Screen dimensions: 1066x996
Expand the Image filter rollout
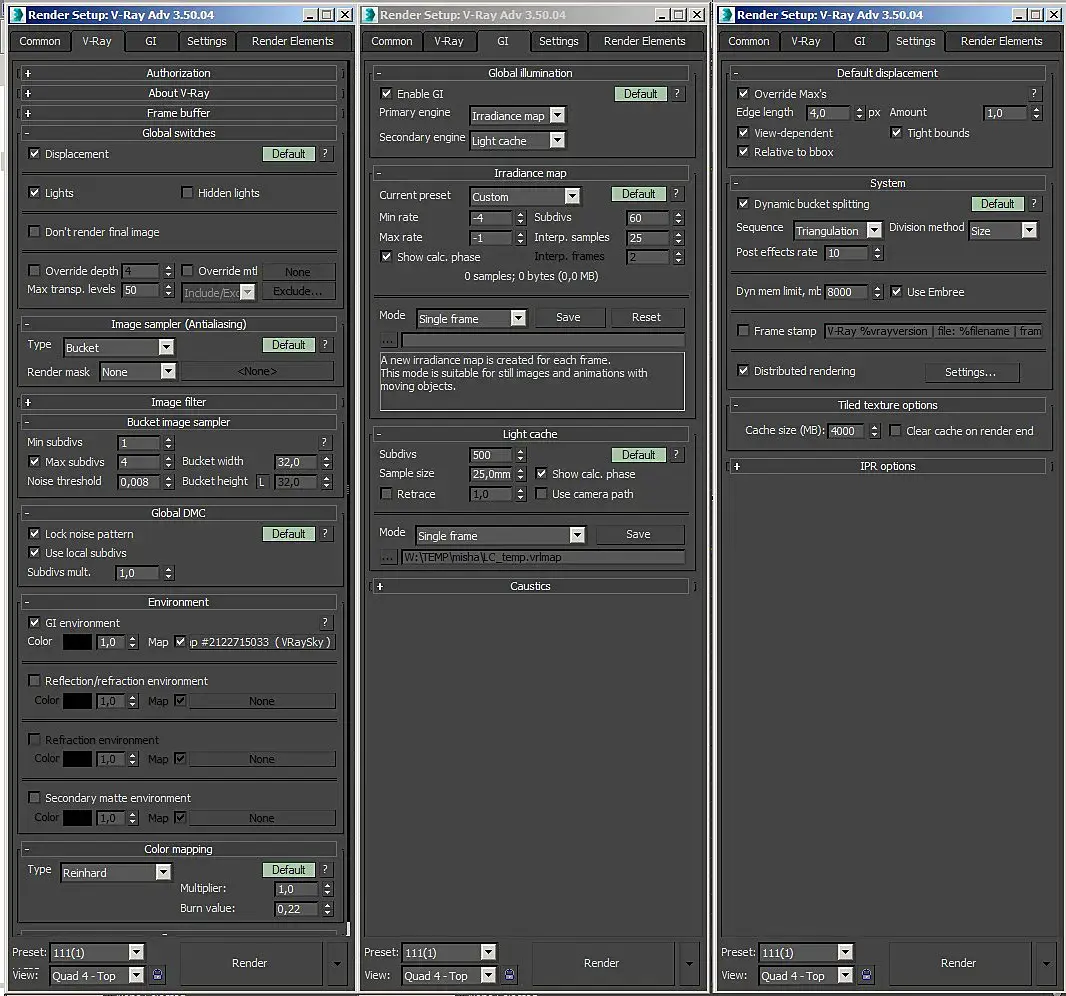click(x=178, y=402)
